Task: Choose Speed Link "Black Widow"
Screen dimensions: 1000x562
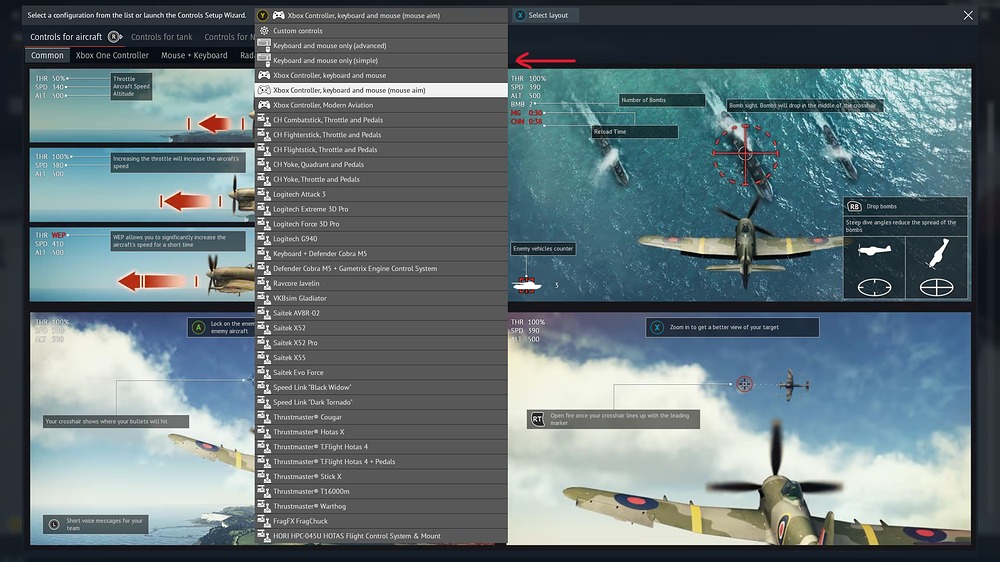Action: (x=381, y=387)
